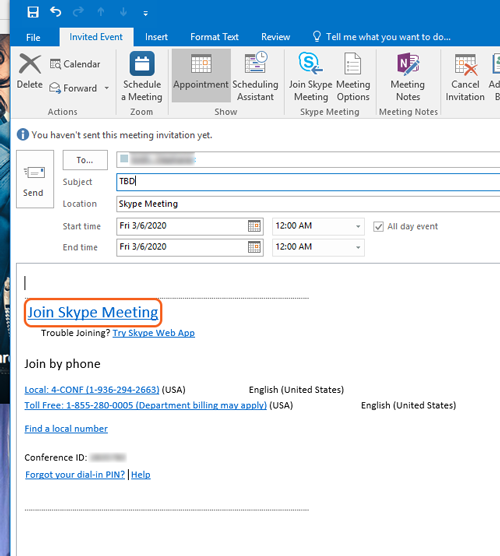Viewport: 500px width, 556px height.
Task: Open the File tab
Action: [33, 37]
